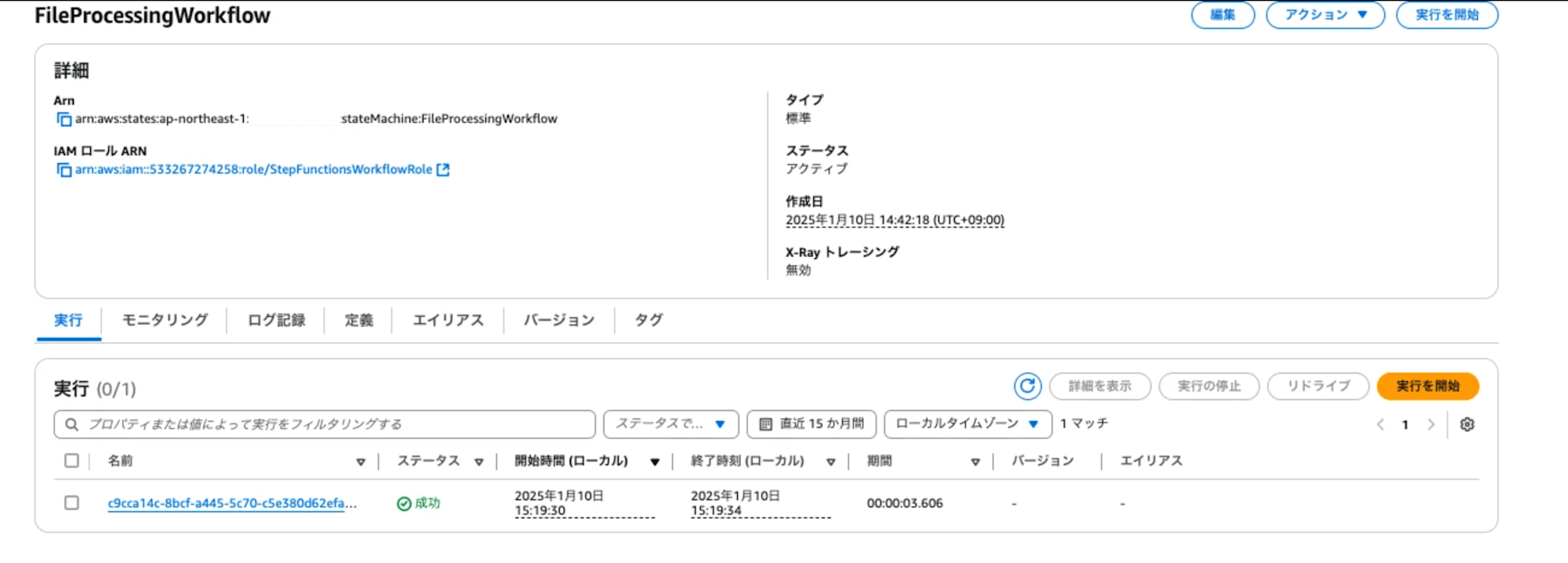Viewport: 1568px width, 563px height.
Task: Click the FileProcessingWorkflow page title
Action: (x=152, y=16)
